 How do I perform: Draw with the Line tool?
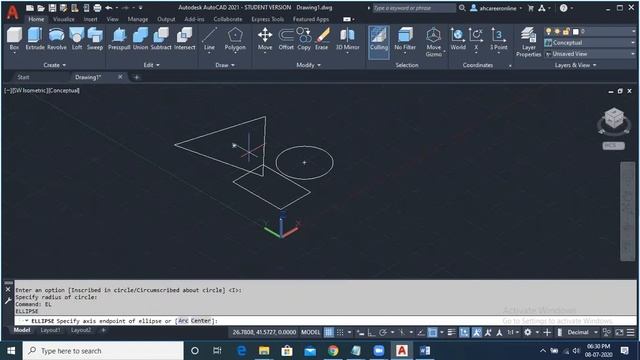point(209,39)
